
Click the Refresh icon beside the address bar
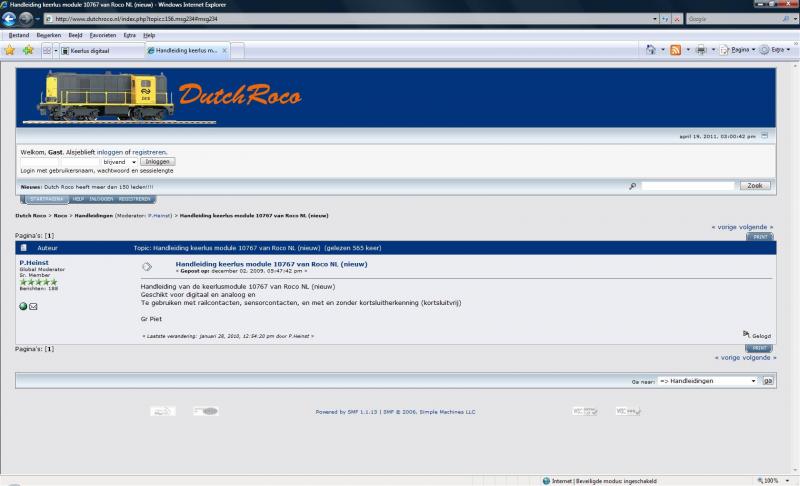coord(665,19)
